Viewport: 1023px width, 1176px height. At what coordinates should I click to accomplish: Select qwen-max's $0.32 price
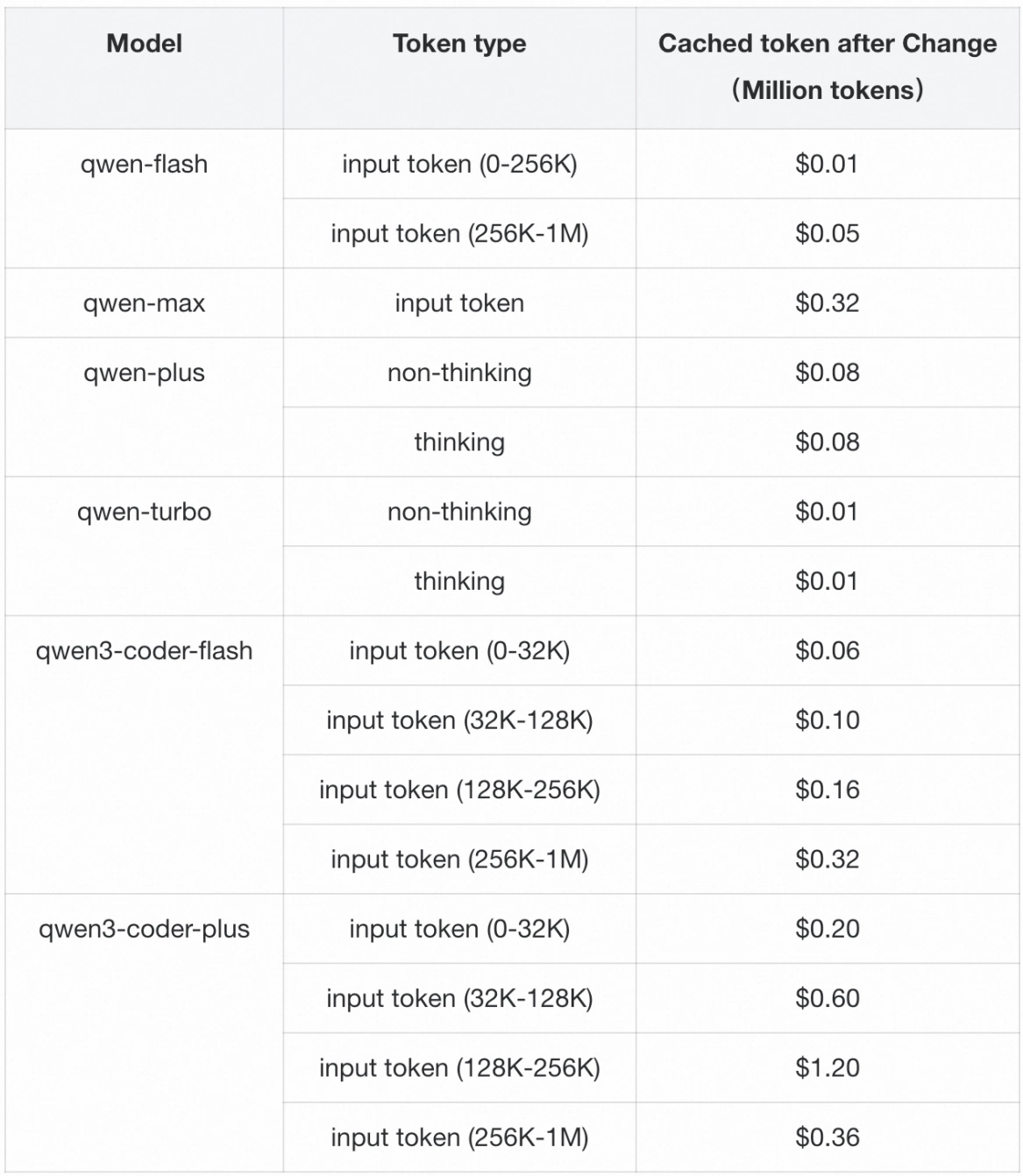(x=827, y=303)
